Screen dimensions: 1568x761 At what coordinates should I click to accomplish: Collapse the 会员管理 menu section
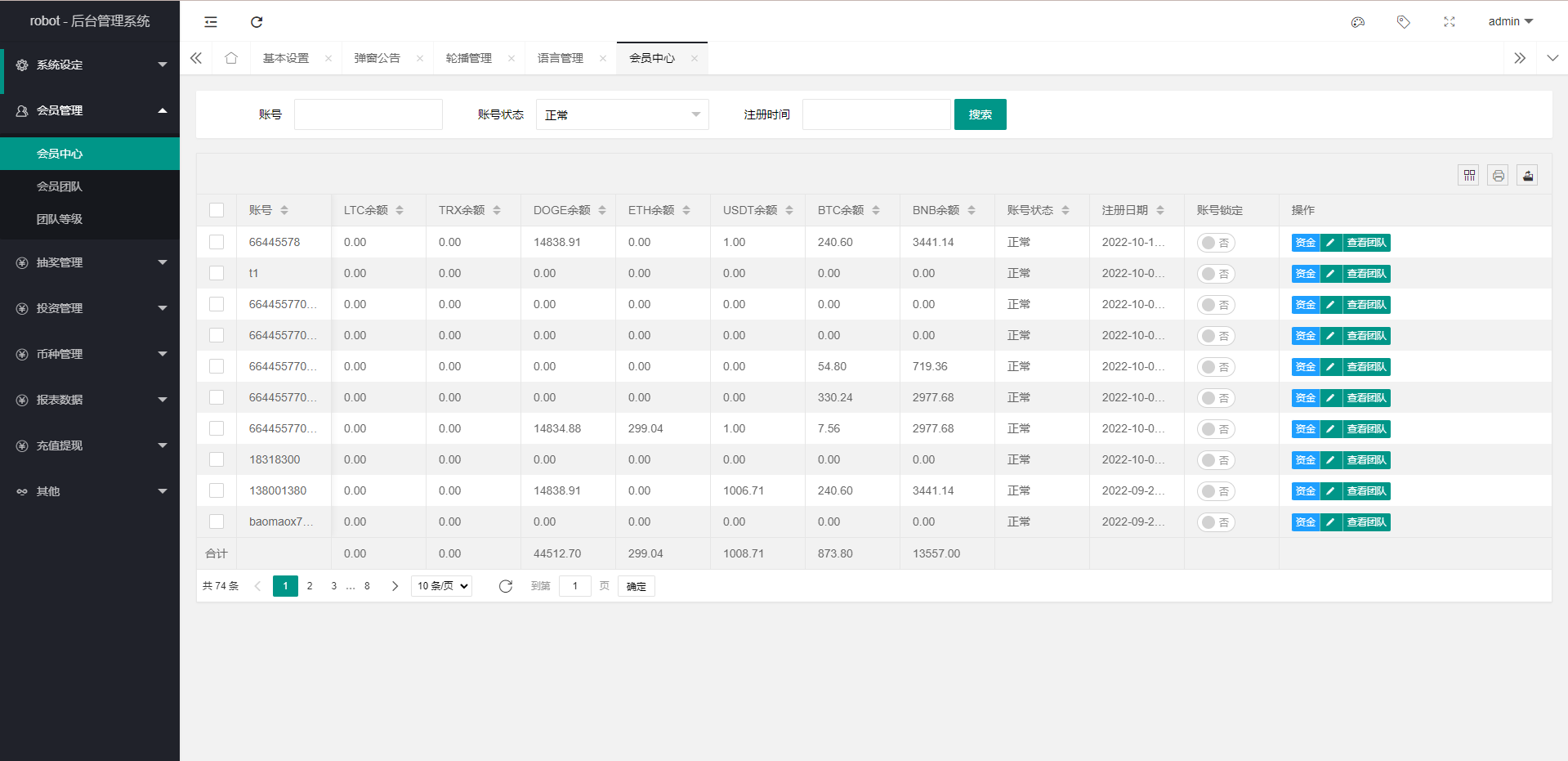tap(90, 110)
